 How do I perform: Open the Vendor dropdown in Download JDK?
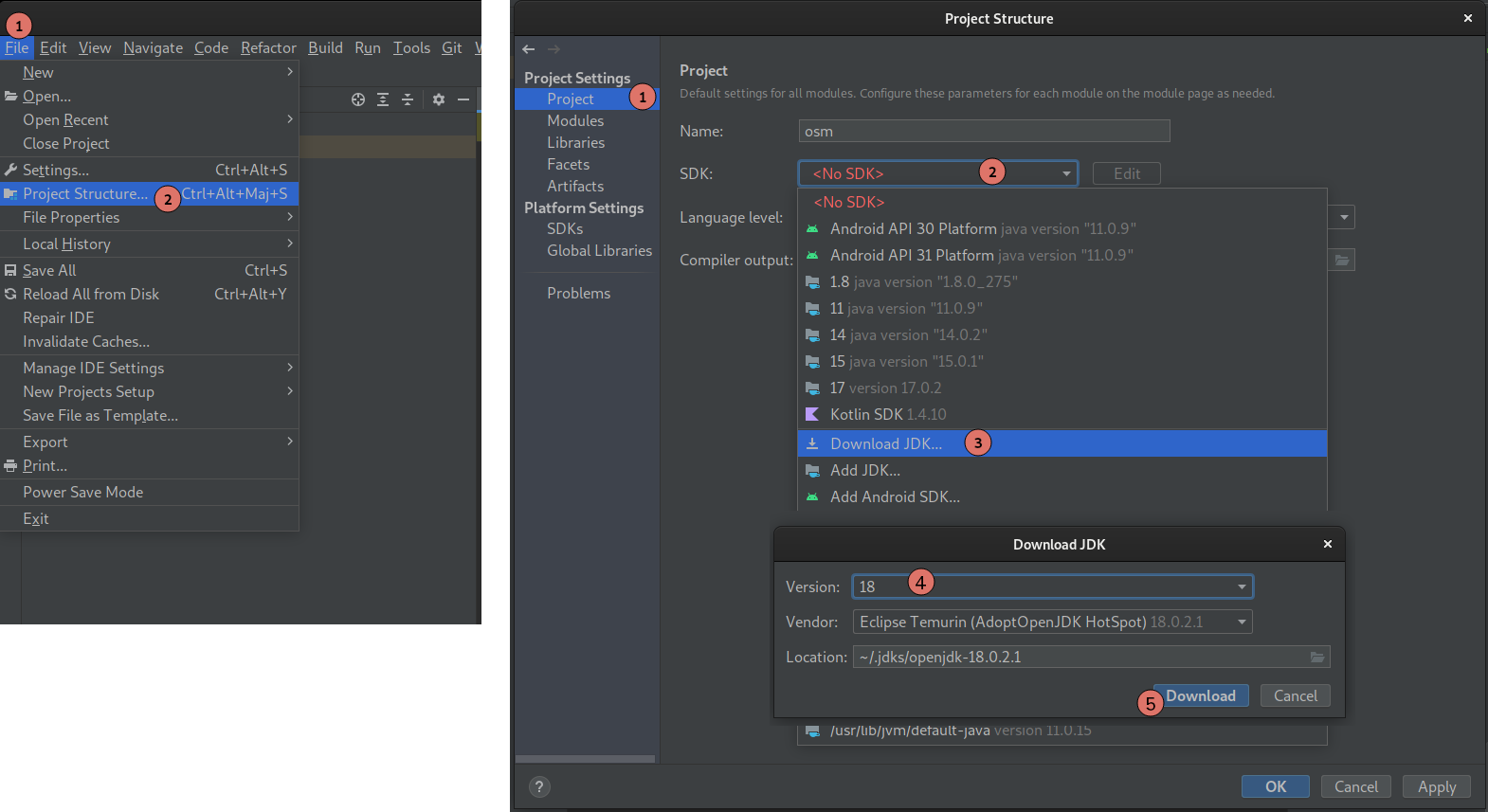1053,622
